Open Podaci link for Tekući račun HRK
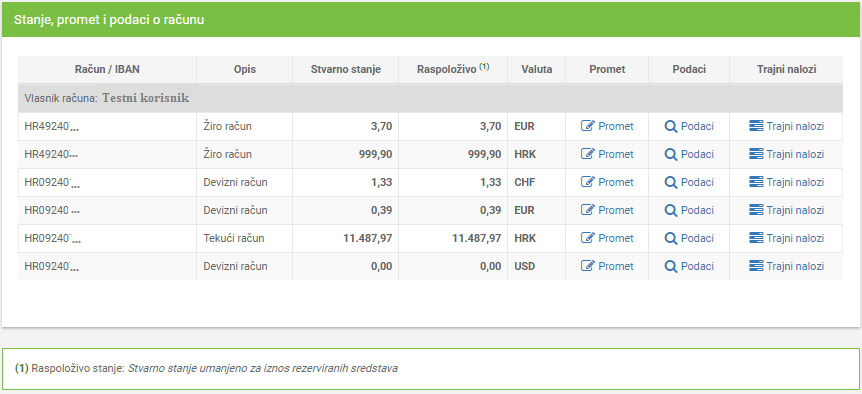This screenshot has height=394, width=862. (x=697, y=238)
